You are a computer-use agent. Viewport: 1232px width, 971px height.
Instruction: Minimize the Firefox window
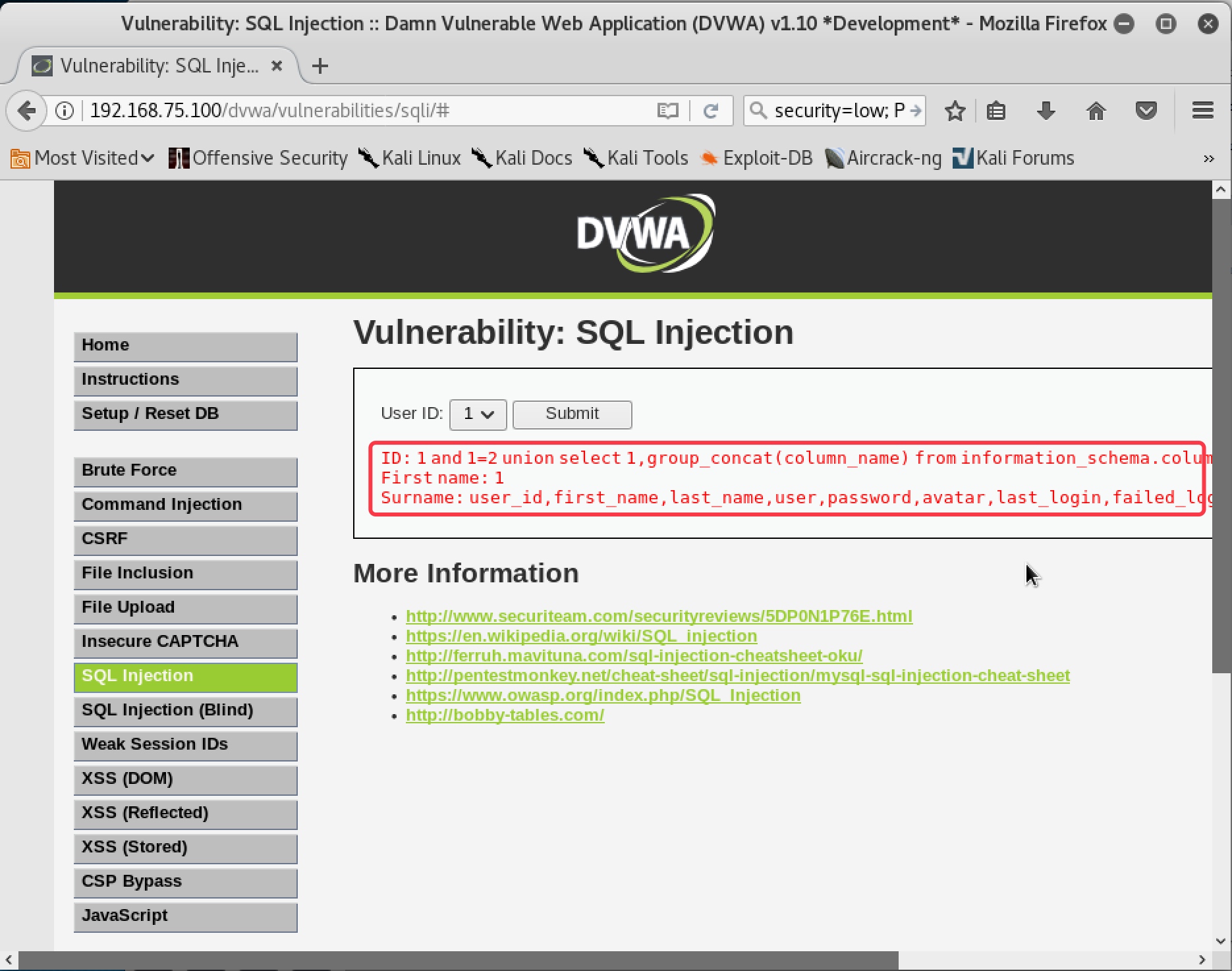tap(1124, 24)
